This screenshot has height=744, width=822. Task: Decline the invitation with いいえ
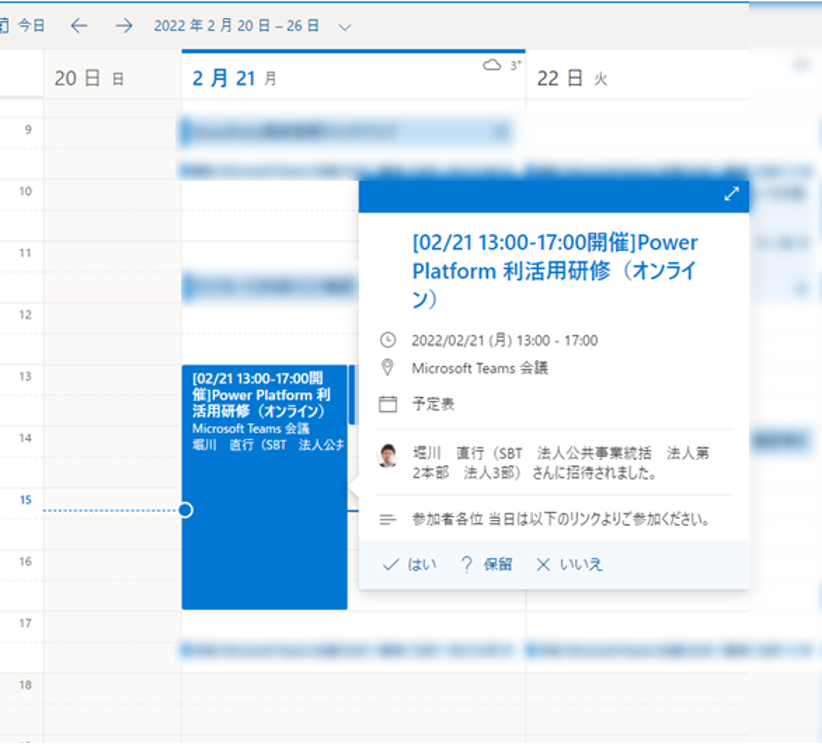569,565
